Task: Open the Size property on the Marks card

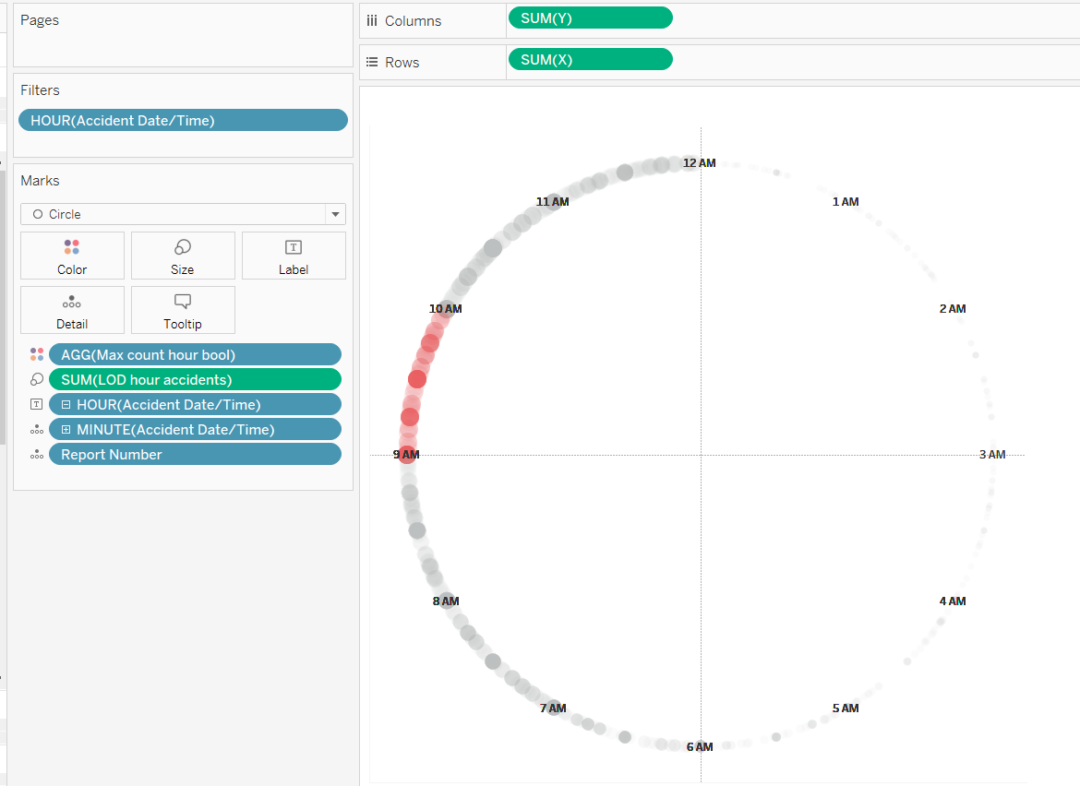Action: tap(182, 255)
